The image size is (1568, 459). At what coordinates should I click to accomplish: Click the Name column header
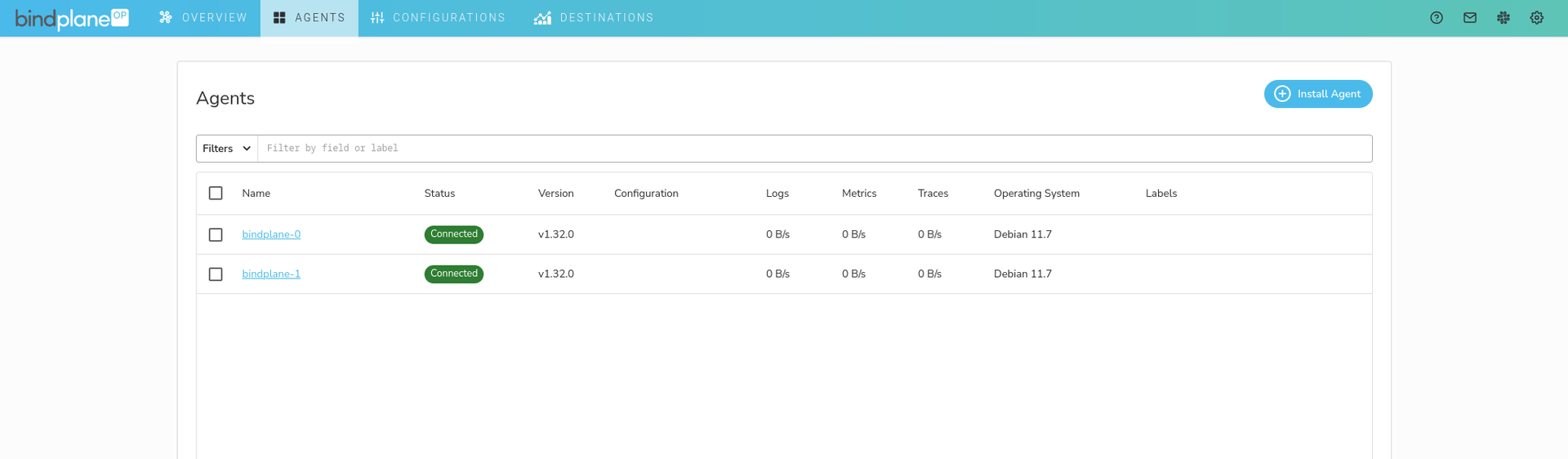coord(256,194)
